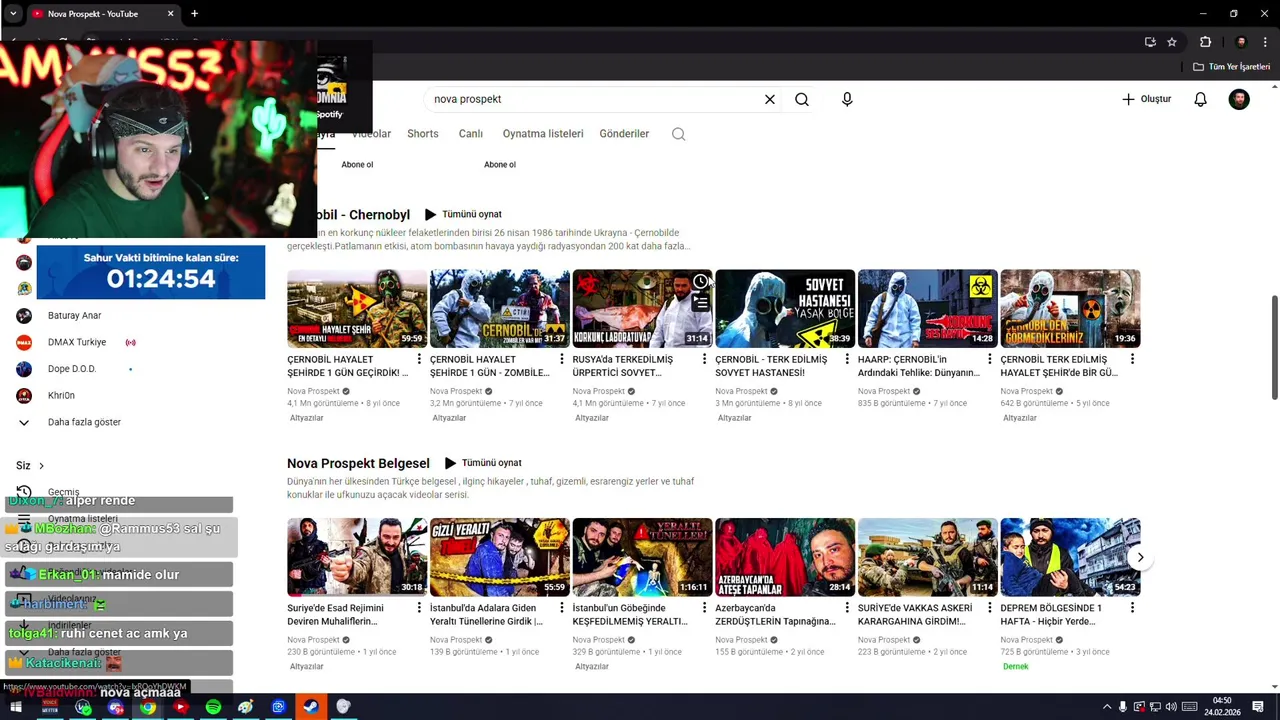Open the Tüm Yer İşaretleri bookmarks folder
Screen dimensions: 1280x720
pyautogui.click(x=1231, y=67)
